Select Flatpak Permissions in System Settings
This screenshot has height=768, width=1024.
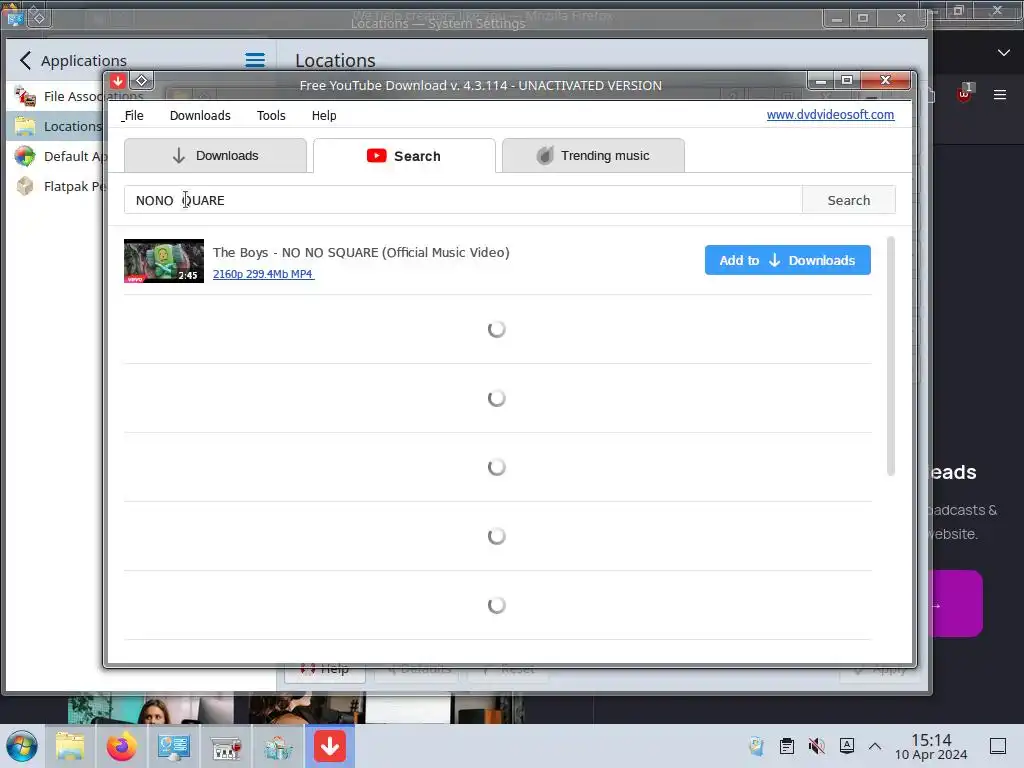coord(57,186)
